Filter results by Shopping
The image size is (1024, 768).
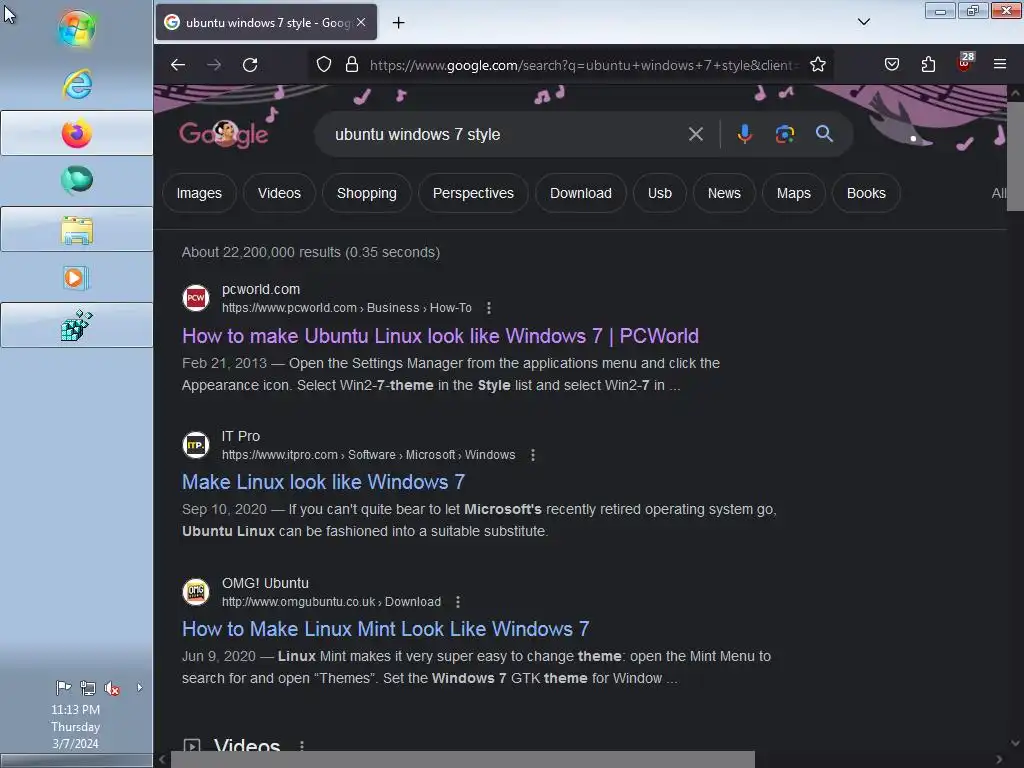pos(367,193)
